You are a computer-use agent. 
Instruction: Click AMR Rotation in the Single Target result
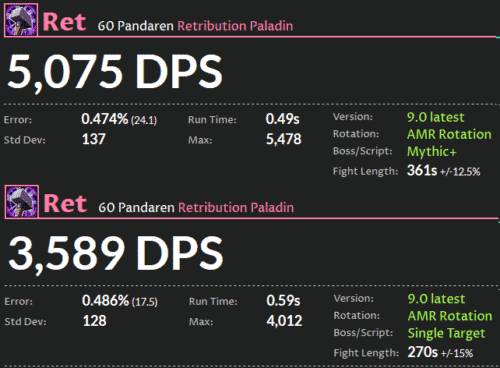450,316
